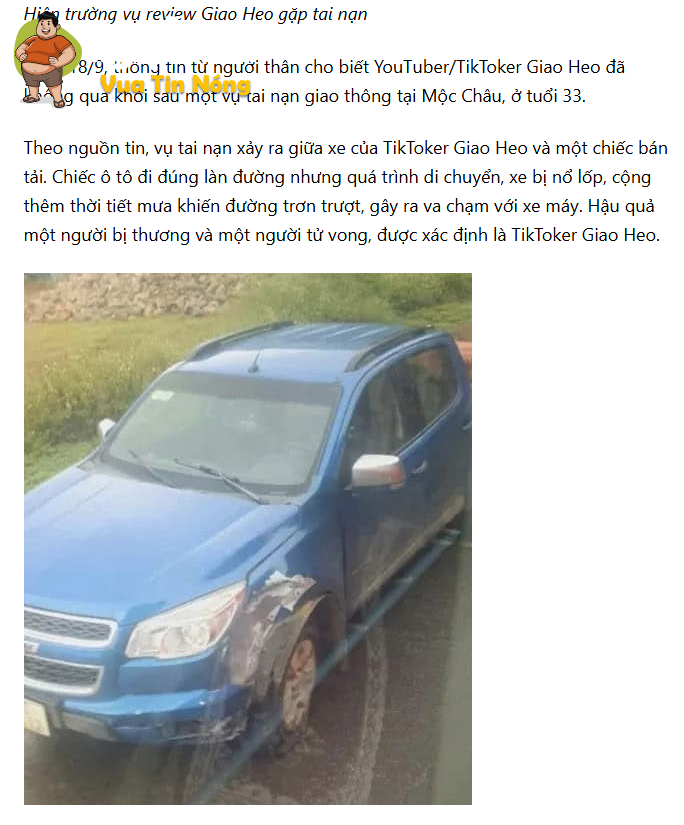Click the truck's silver side mirror in photo

pos(377,469)
